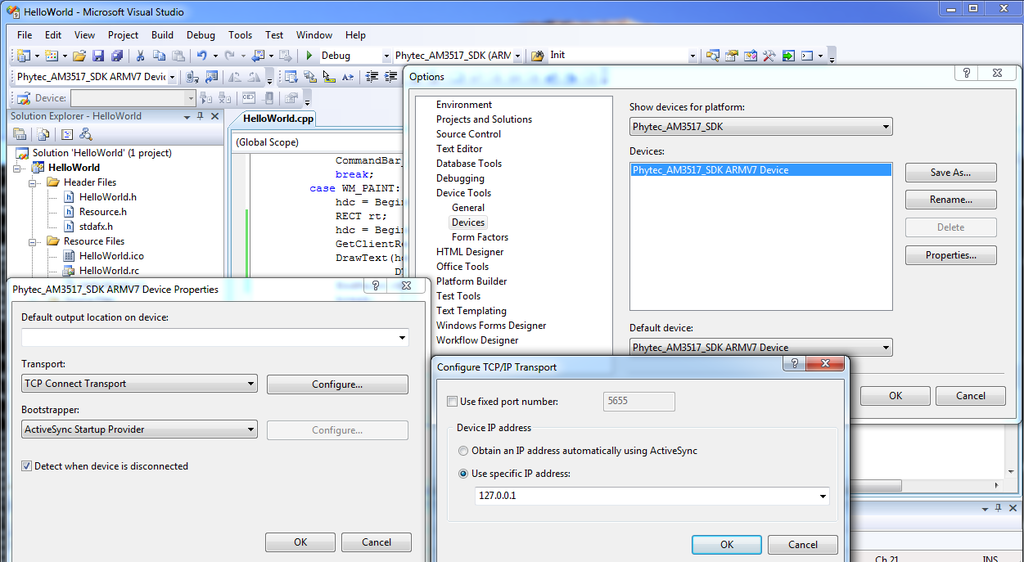Click the Start Page green arrow icon
This screenshot has height=562, width=1024.
[x=788, y=56]
